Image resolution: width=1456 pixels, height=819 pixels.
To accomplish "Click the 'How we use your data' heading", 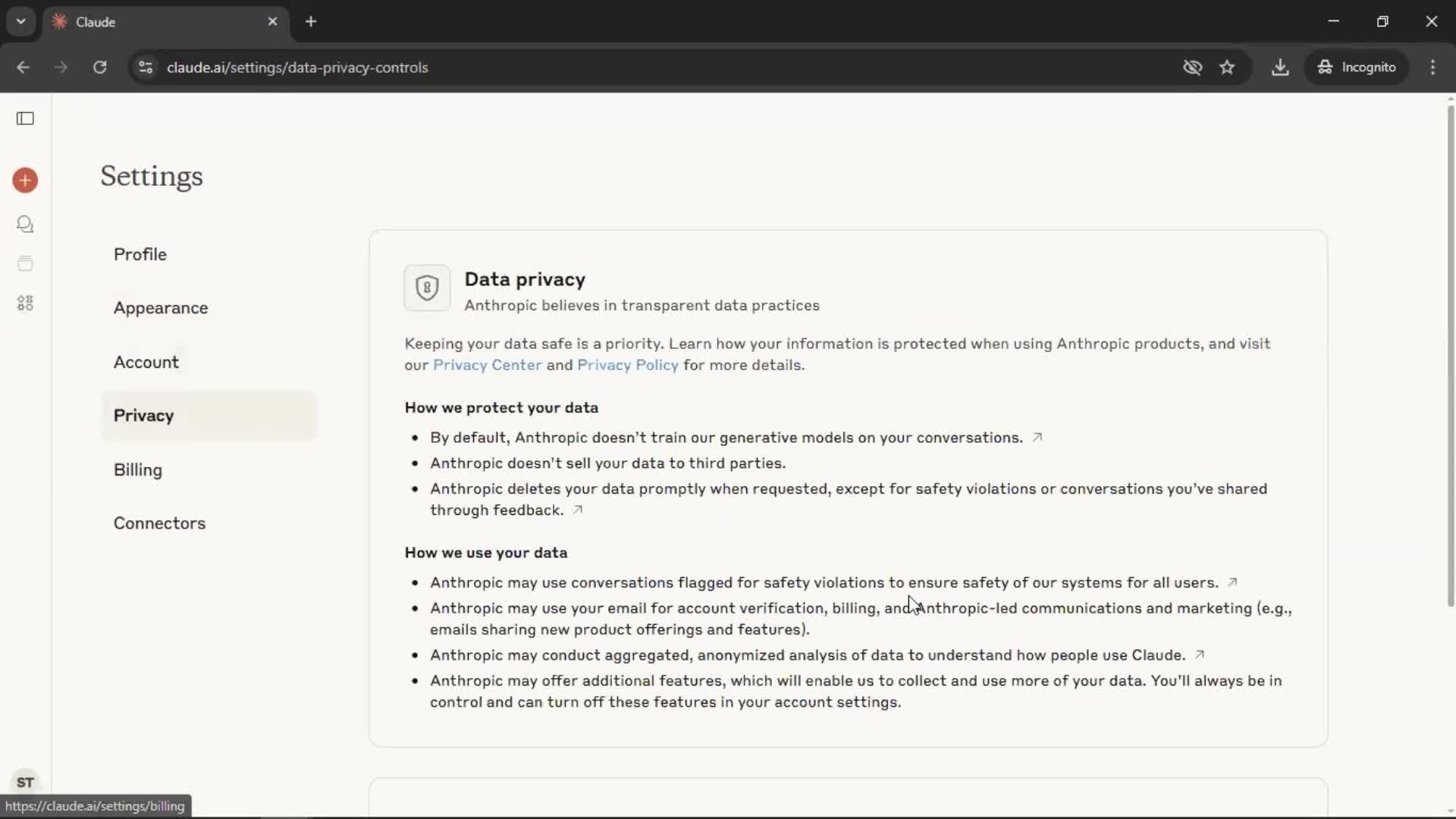I will [x=486, y=553].
